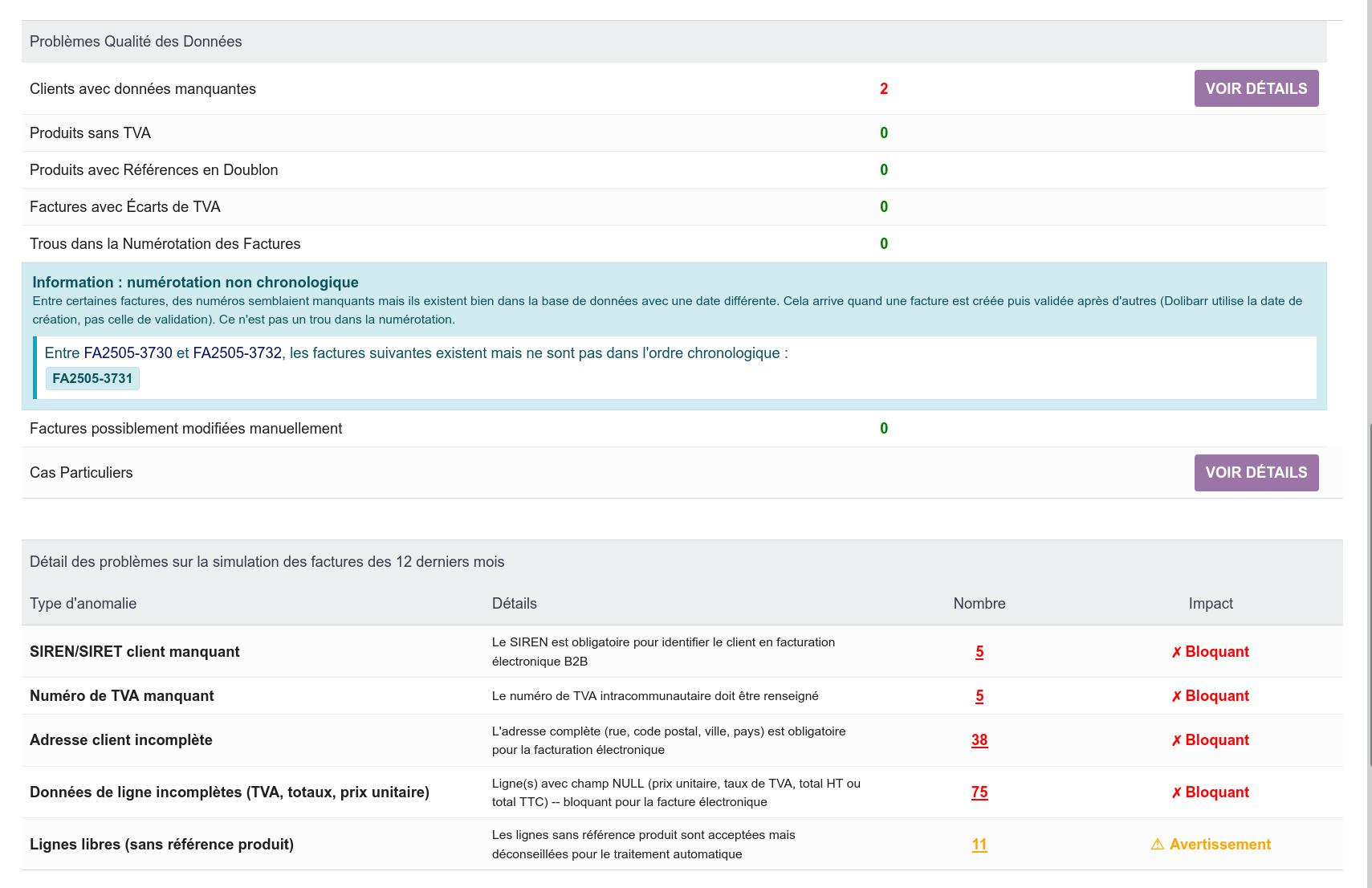Select the Bloquant status in the SIREN/SIRET row
This screenshot has height=888, width=1372.
point(1211,652)
